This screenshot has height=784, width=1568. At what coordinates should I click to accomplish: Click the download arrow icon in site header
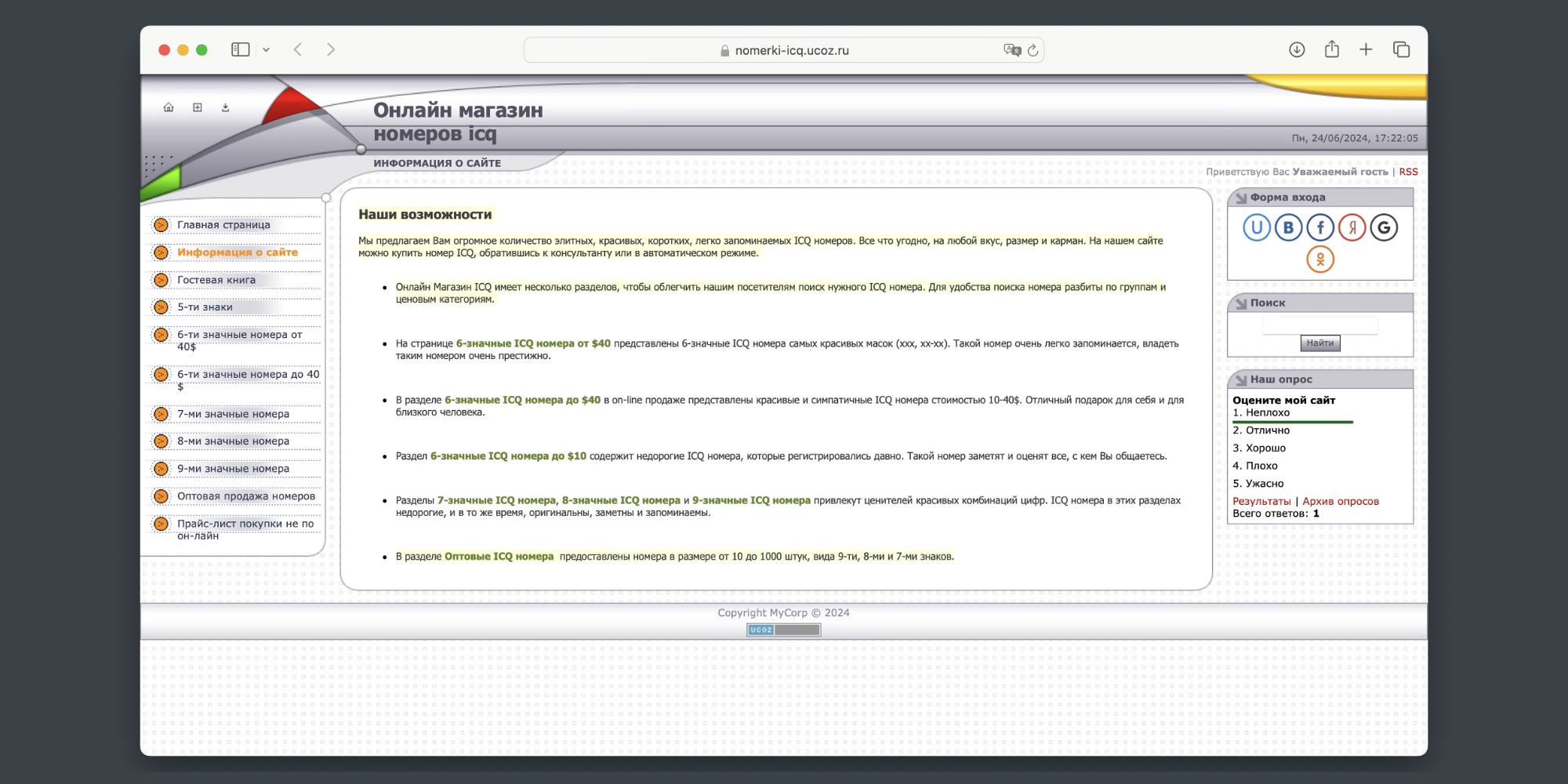pyautogui.click(x=226, y=107)
